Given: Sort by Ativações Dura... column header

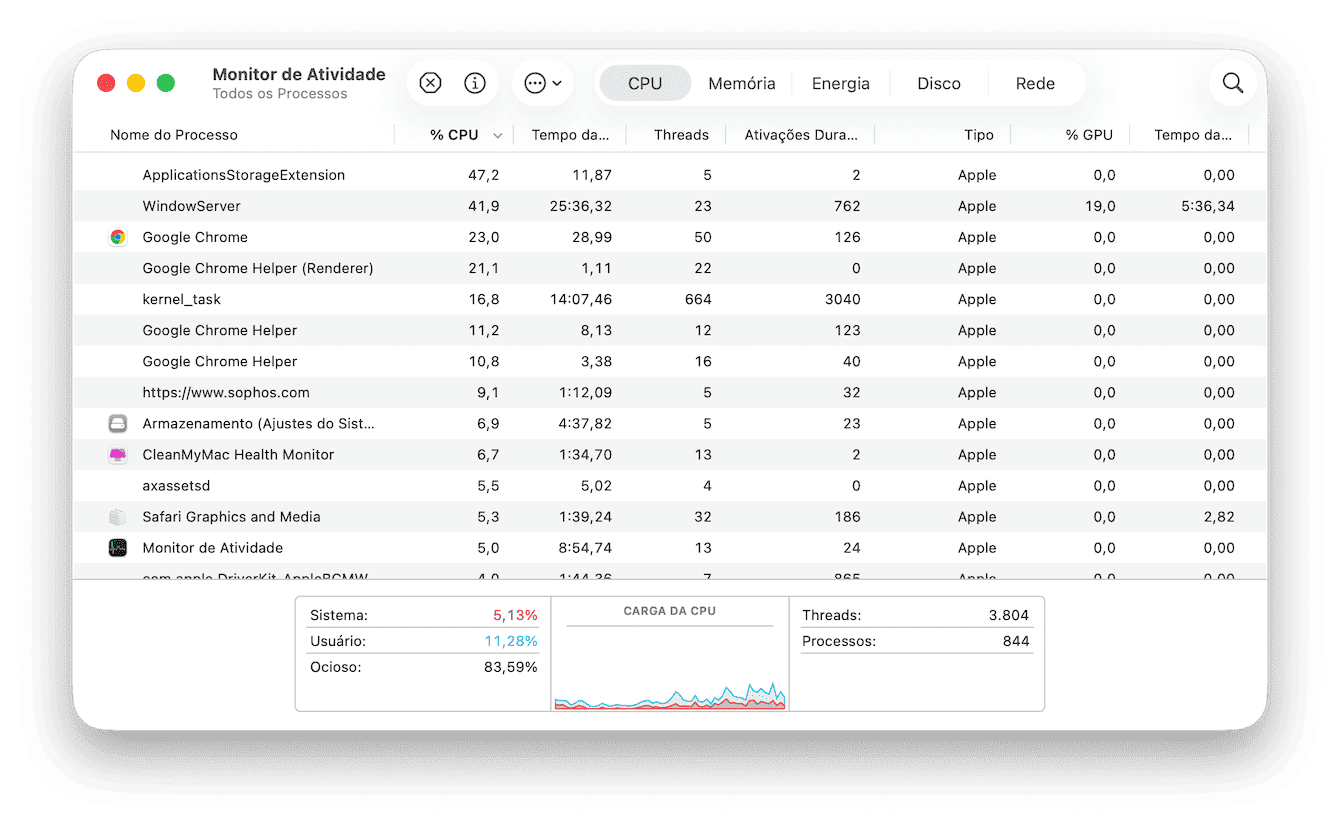Looking at the screenshot, I should tap(801, 134).
